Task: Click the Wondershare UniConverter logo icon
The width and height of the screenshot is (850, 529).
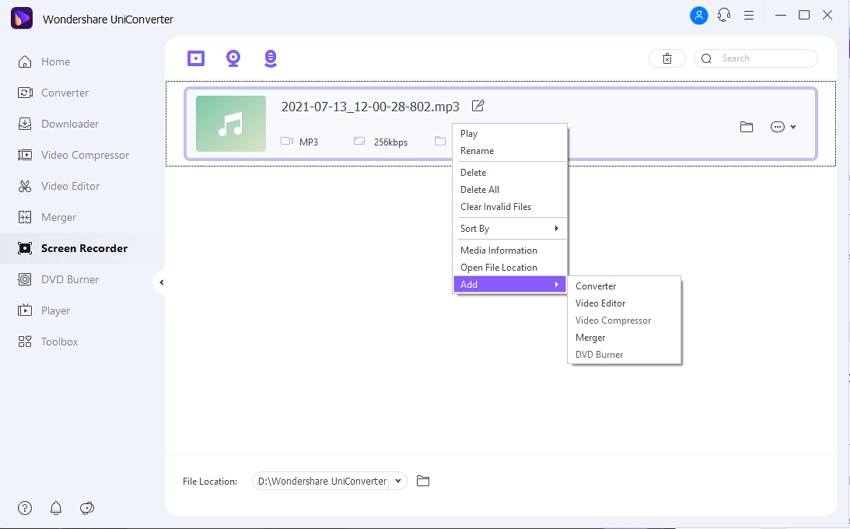Action: click(22, 18)
